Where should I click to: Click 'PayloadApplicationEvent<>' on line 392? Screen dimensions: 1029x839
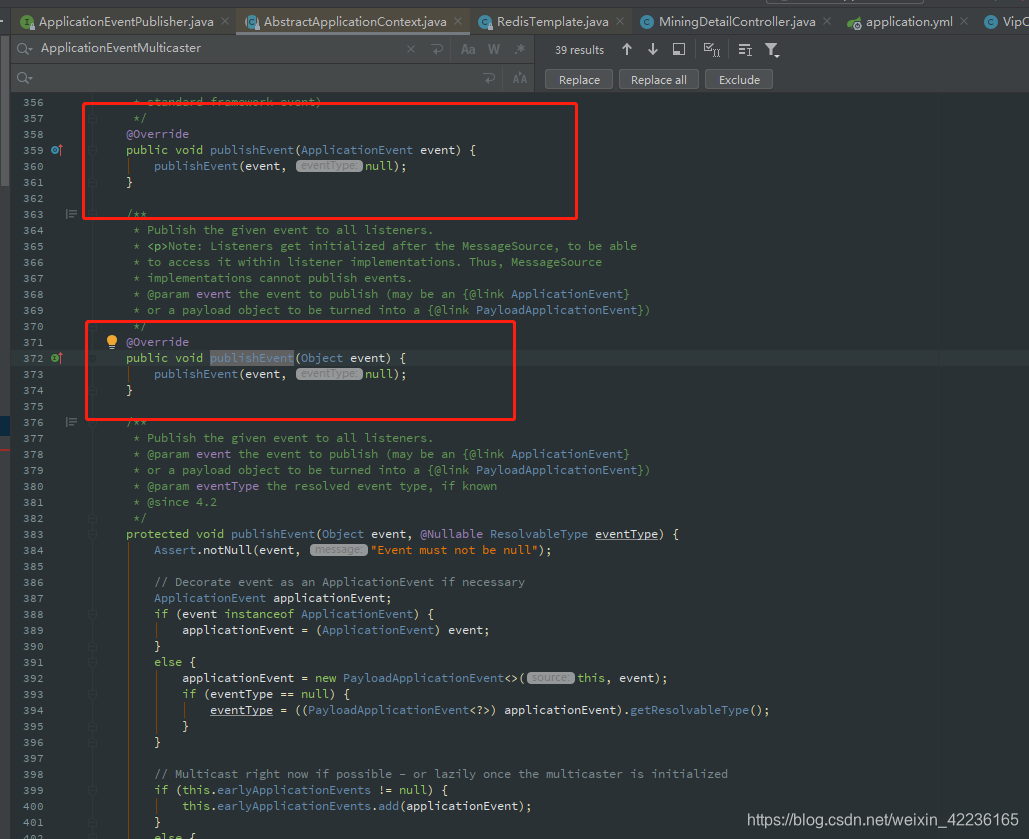(x=430, y=678)
